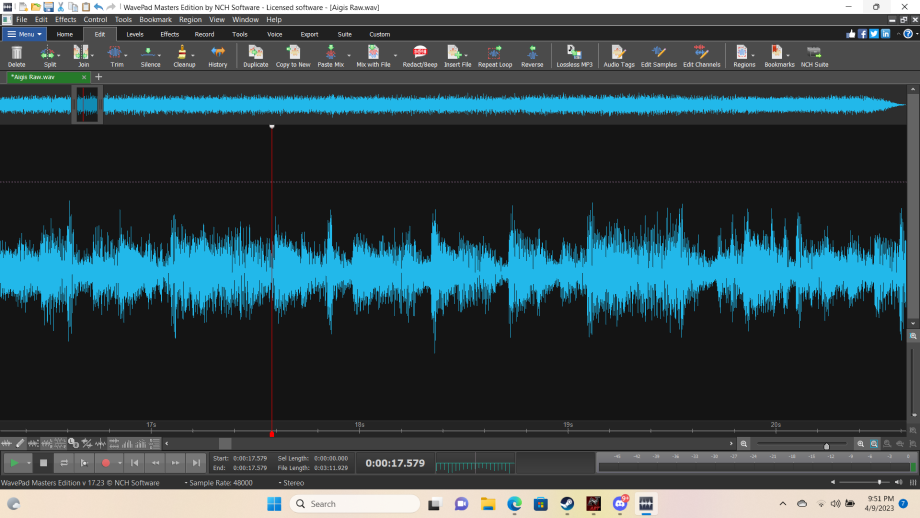Open the Regions tool

[742, 56]
